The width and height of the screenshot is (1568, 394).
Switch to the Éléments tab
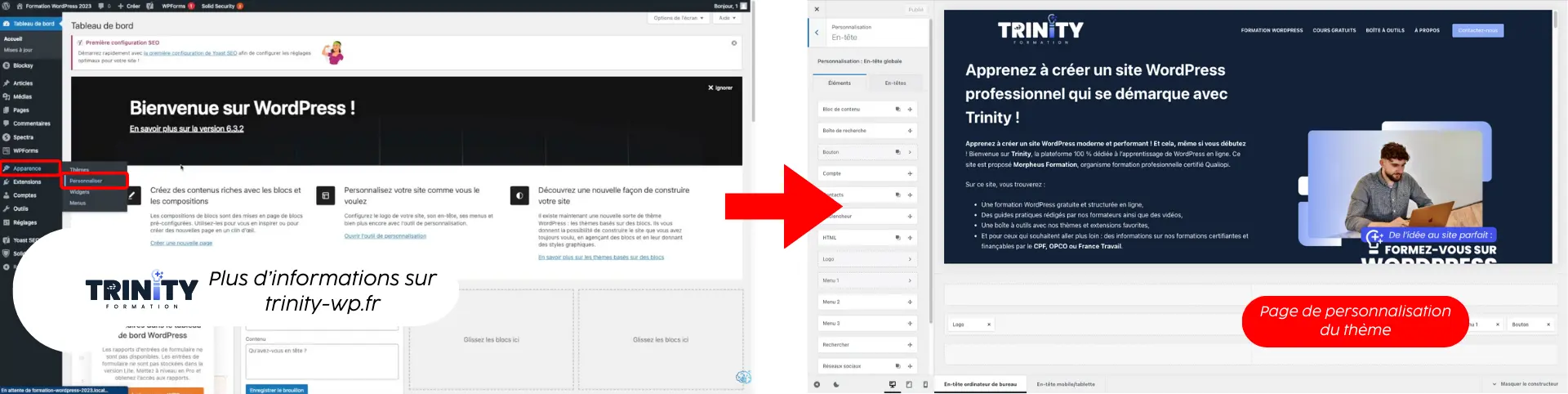[x=840, y=83]
